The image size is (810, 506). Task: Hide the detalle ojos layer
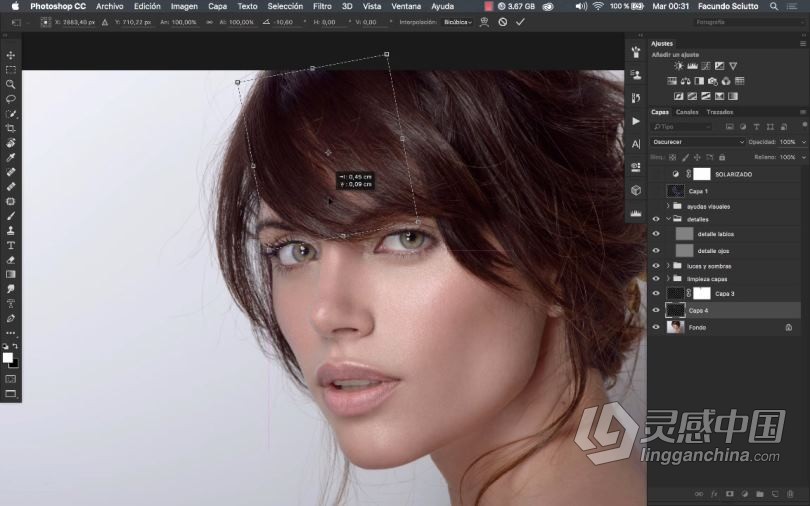[x=656, y=251]
